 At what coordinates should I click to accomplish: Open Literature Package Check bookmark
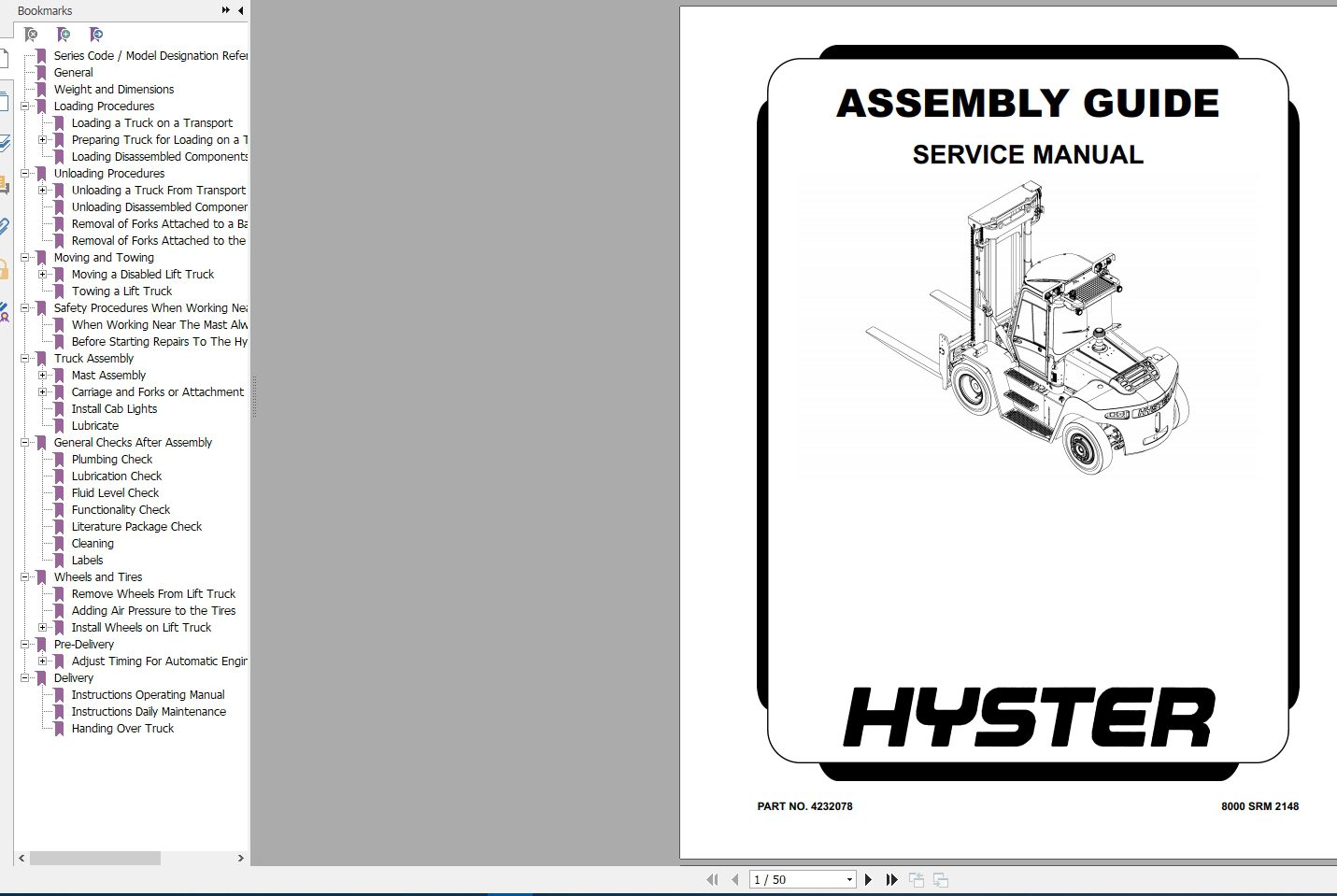point(136,527)
